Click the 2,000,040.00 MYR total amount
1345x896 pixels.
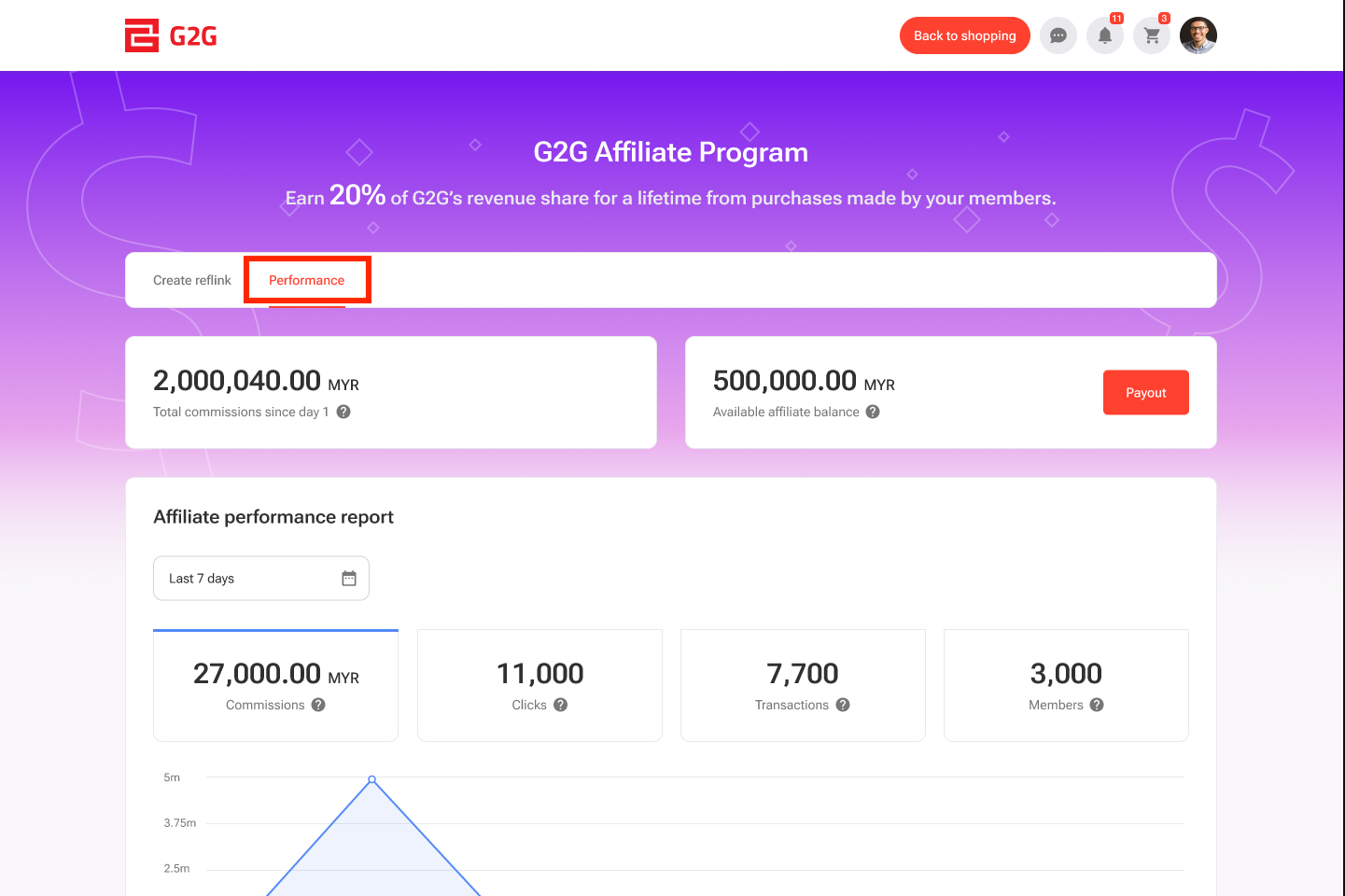point(256,381)
